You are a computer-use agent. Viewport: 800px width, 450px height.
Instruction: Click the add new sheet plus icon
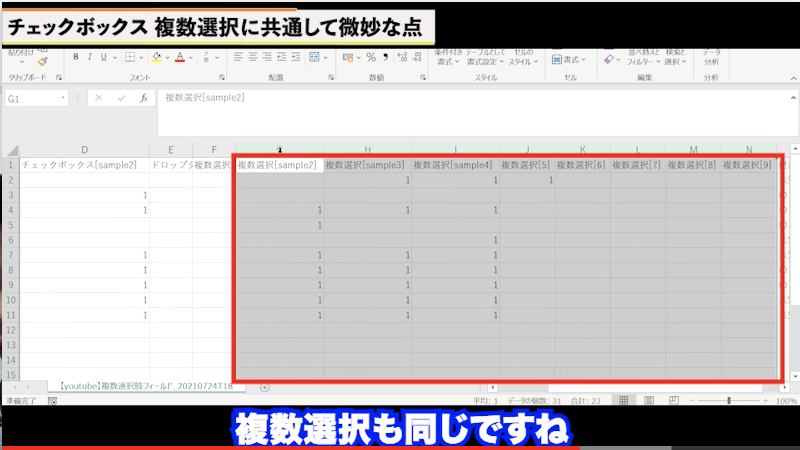tap(265, 386)
